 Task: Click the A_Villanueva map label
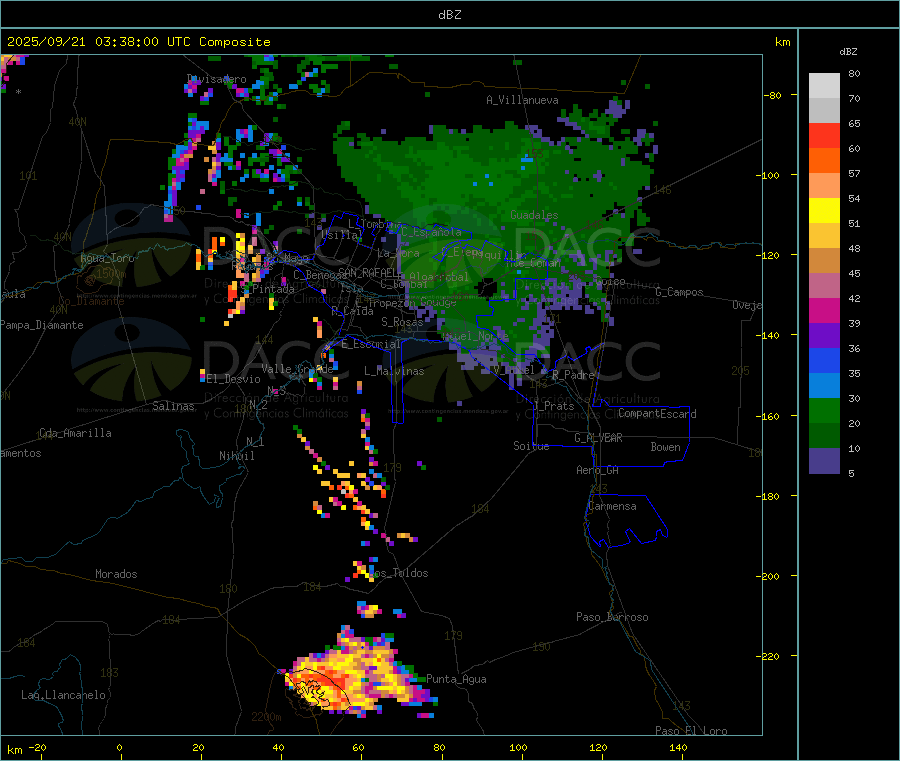[x=522, y=100]
